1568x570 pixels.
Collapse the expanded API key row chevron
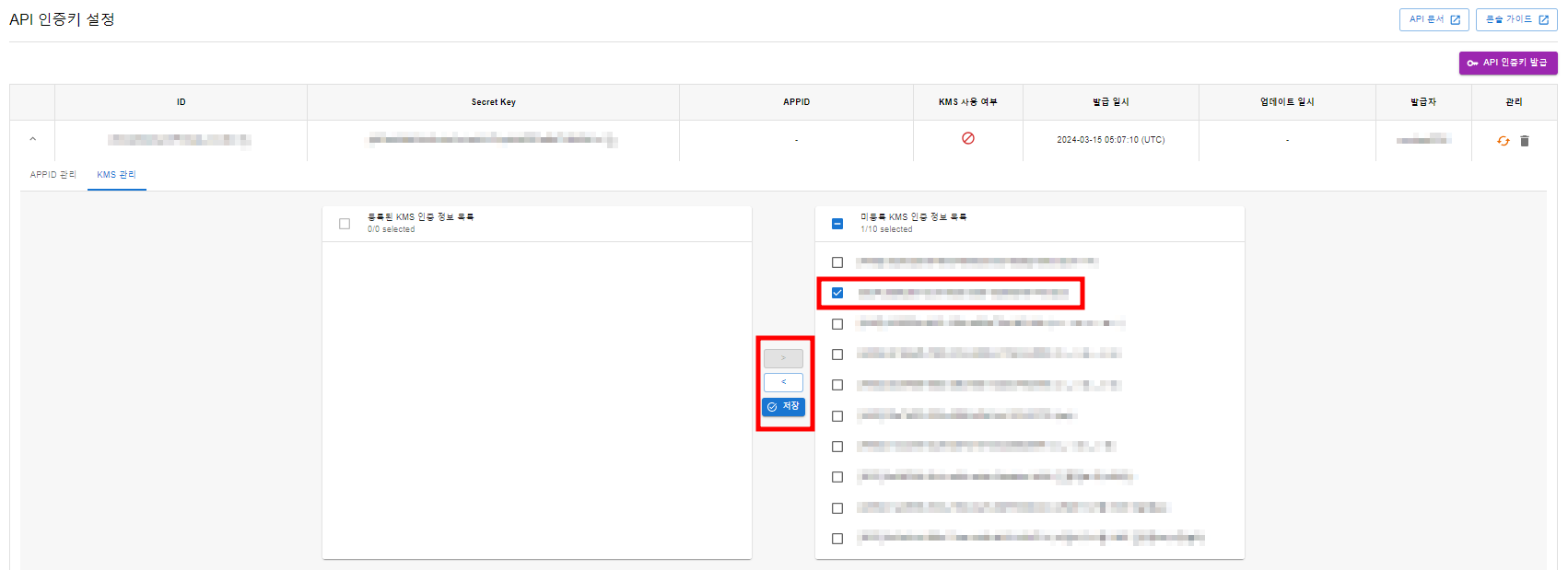click(x=32, y=140)
